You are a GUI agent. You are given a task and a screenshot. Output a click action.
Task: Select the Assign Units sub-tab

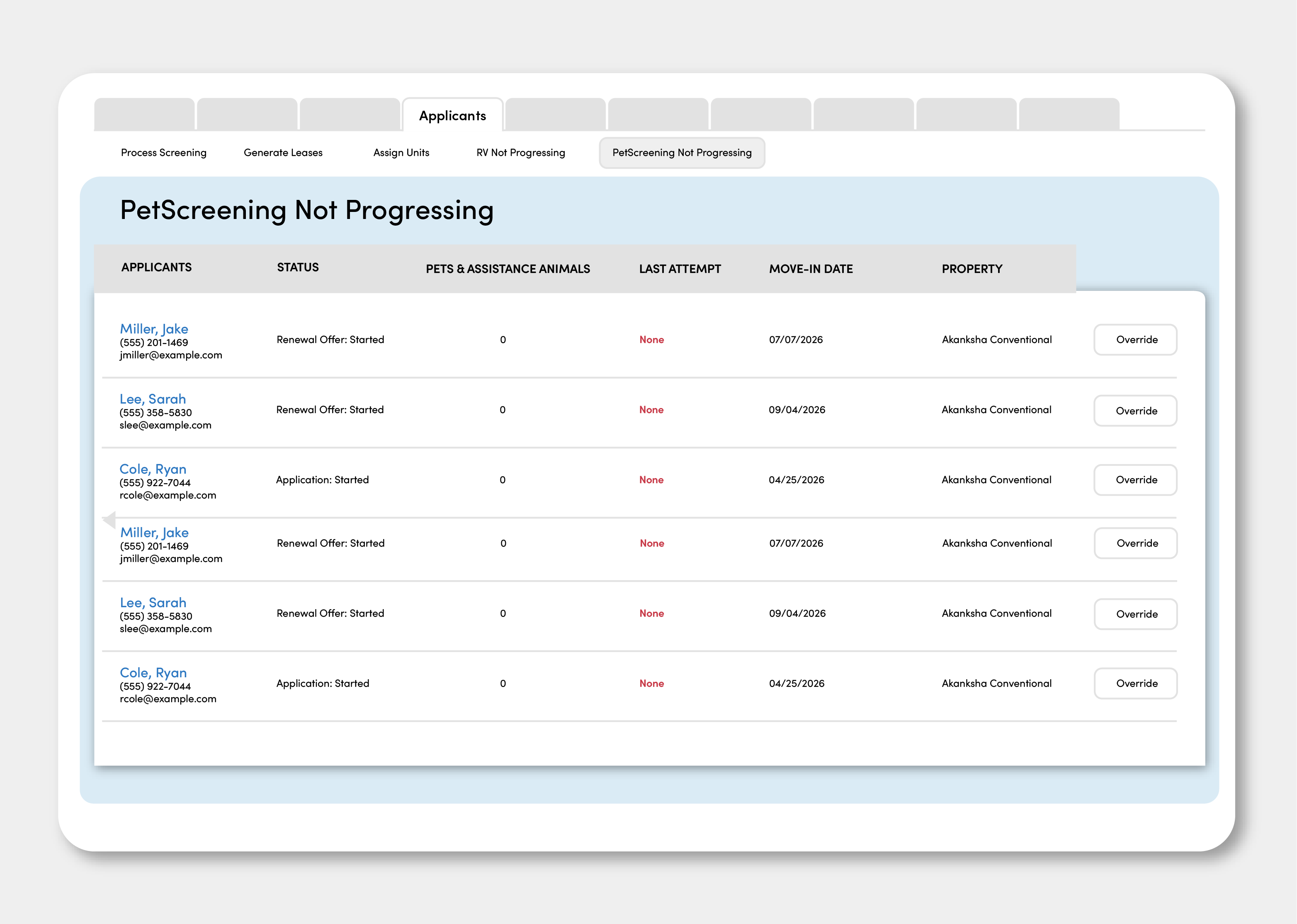[x=401, y=153]
